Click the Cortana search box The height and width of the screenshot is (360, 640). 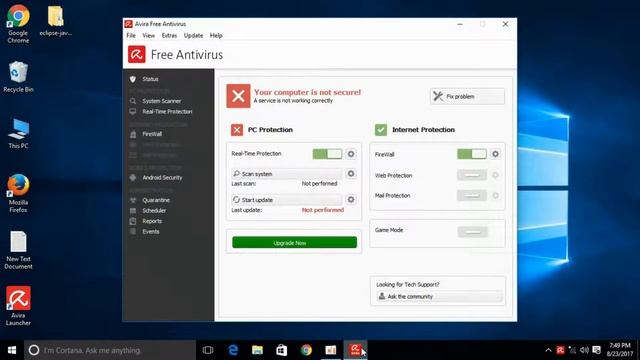coord(110,350)
